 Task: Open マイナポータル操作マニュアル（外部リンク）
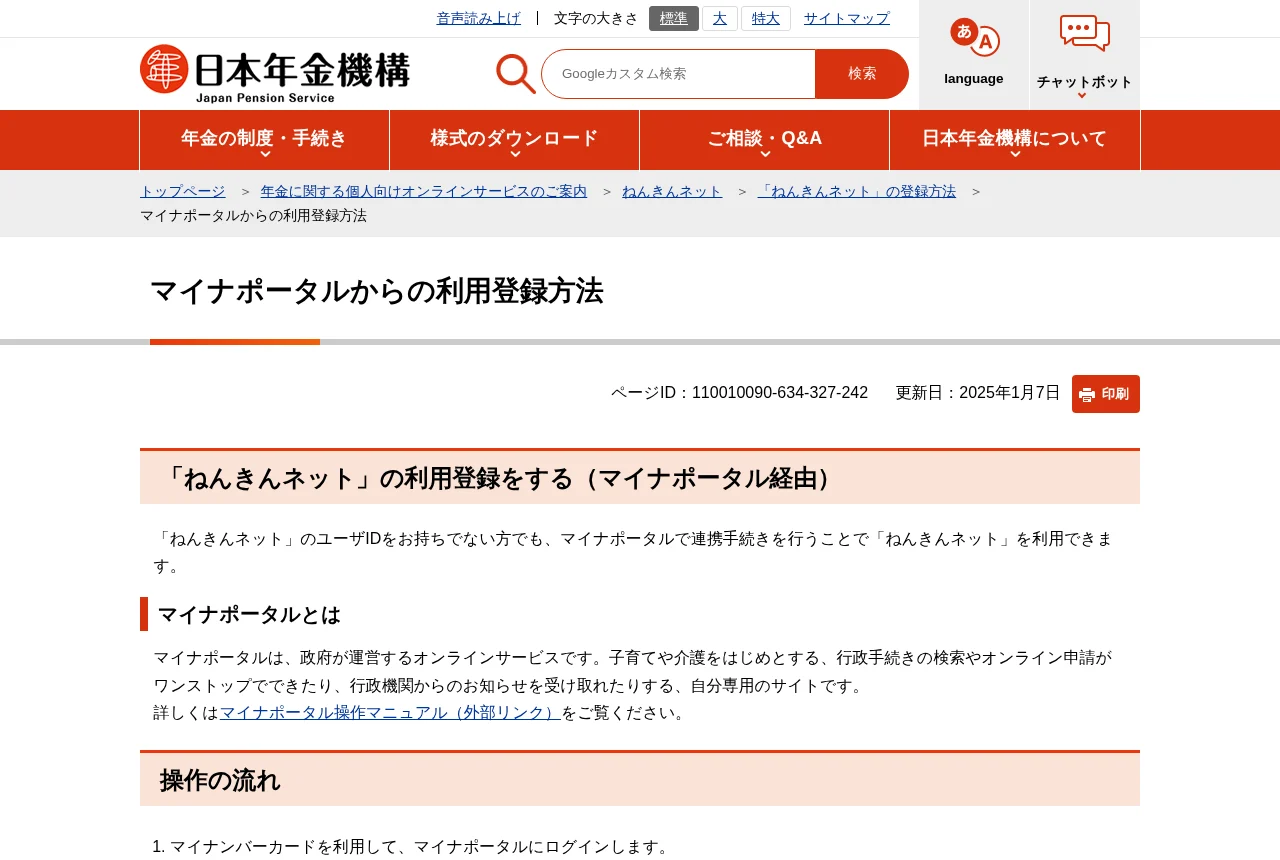(x=390, y=713)
